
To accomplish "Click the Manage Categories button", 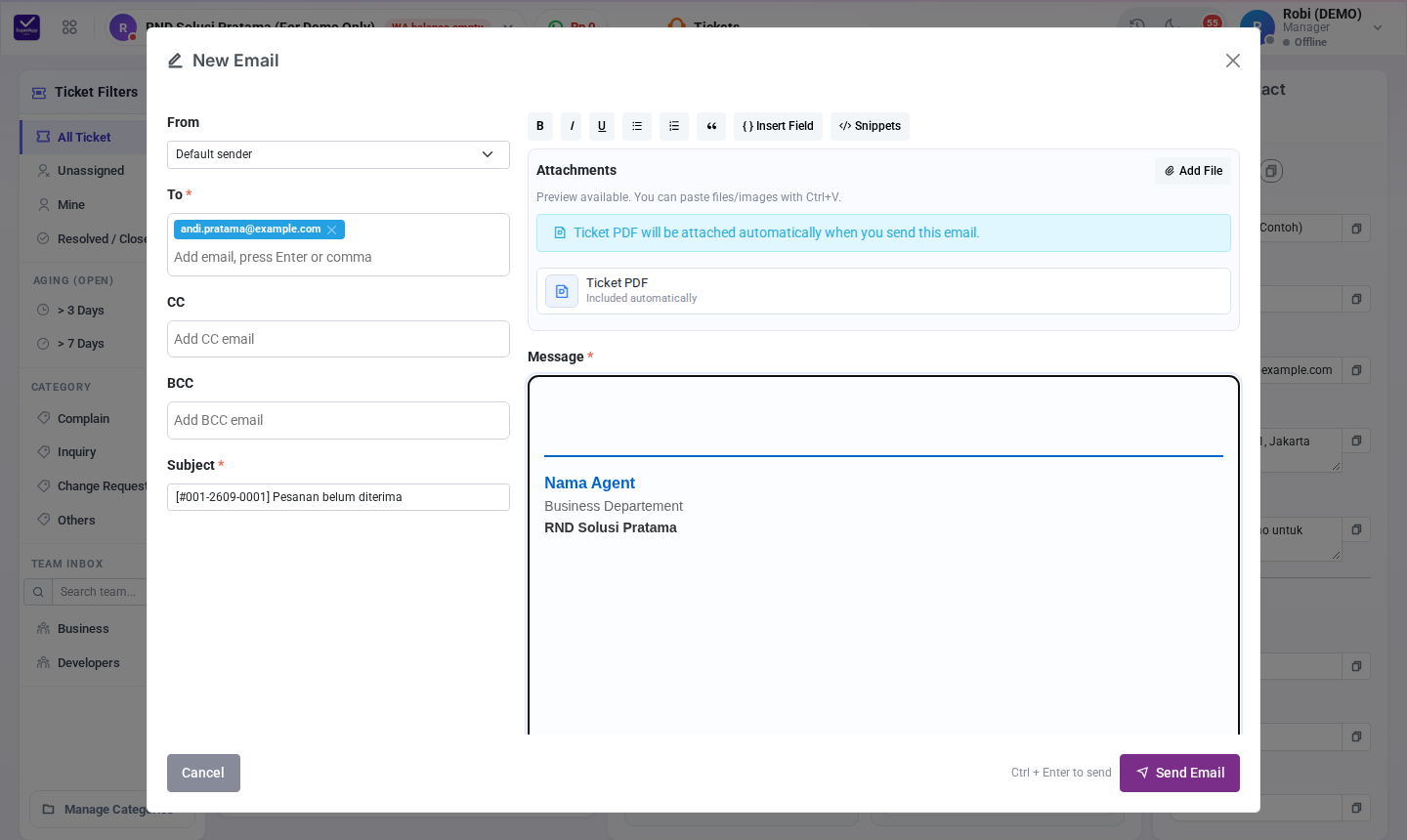I will click(111, 810).
